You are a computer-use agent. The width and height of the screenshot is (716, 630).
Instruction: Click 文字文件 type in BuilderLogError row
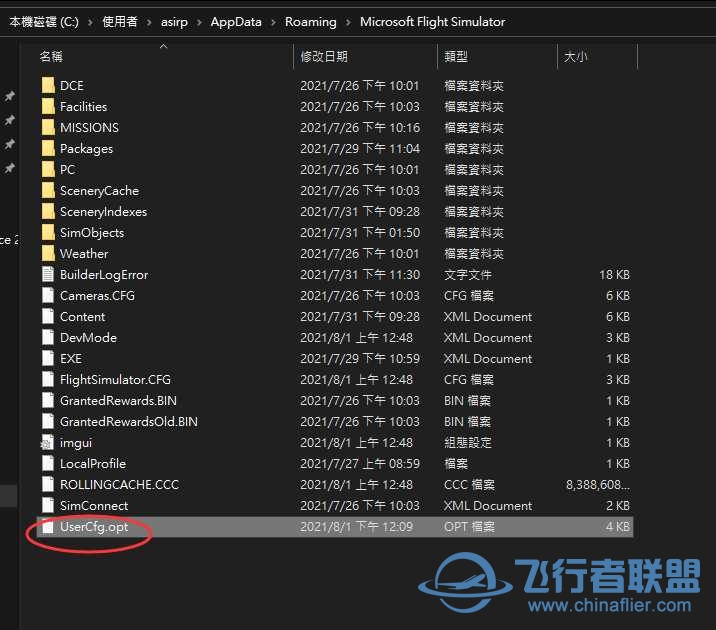pyautogui.click(x=468, y=274)
